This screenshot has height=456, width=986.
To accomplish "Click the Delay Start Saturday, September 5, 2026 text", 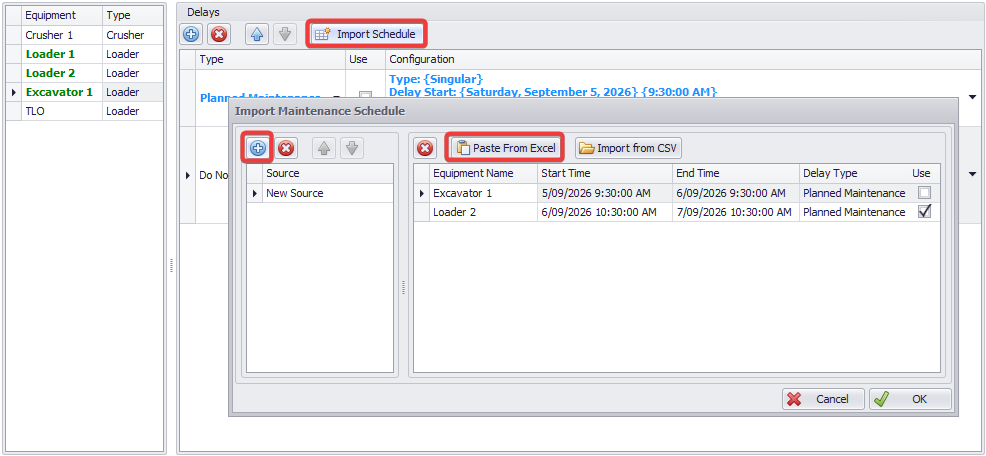I will [x=553, y=92].
